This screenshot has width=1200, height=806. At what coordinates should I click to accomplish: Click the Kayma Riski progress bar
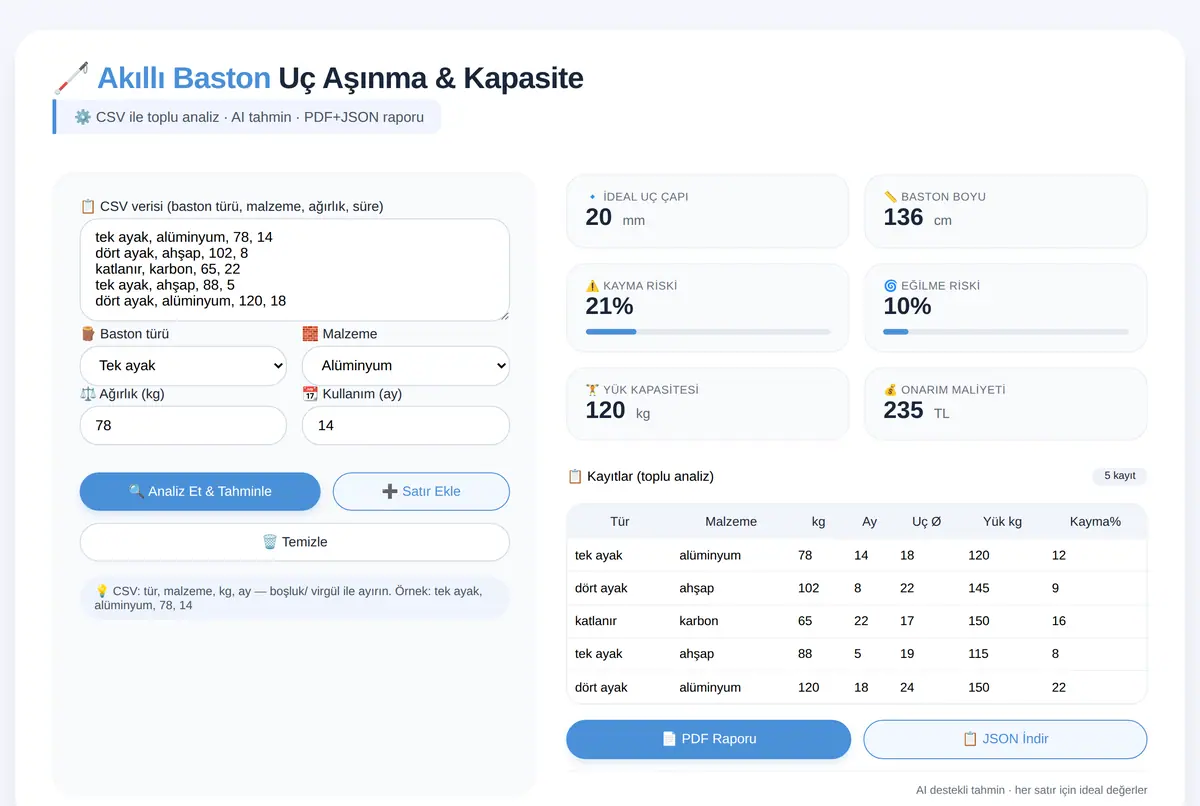coord(708,332)
